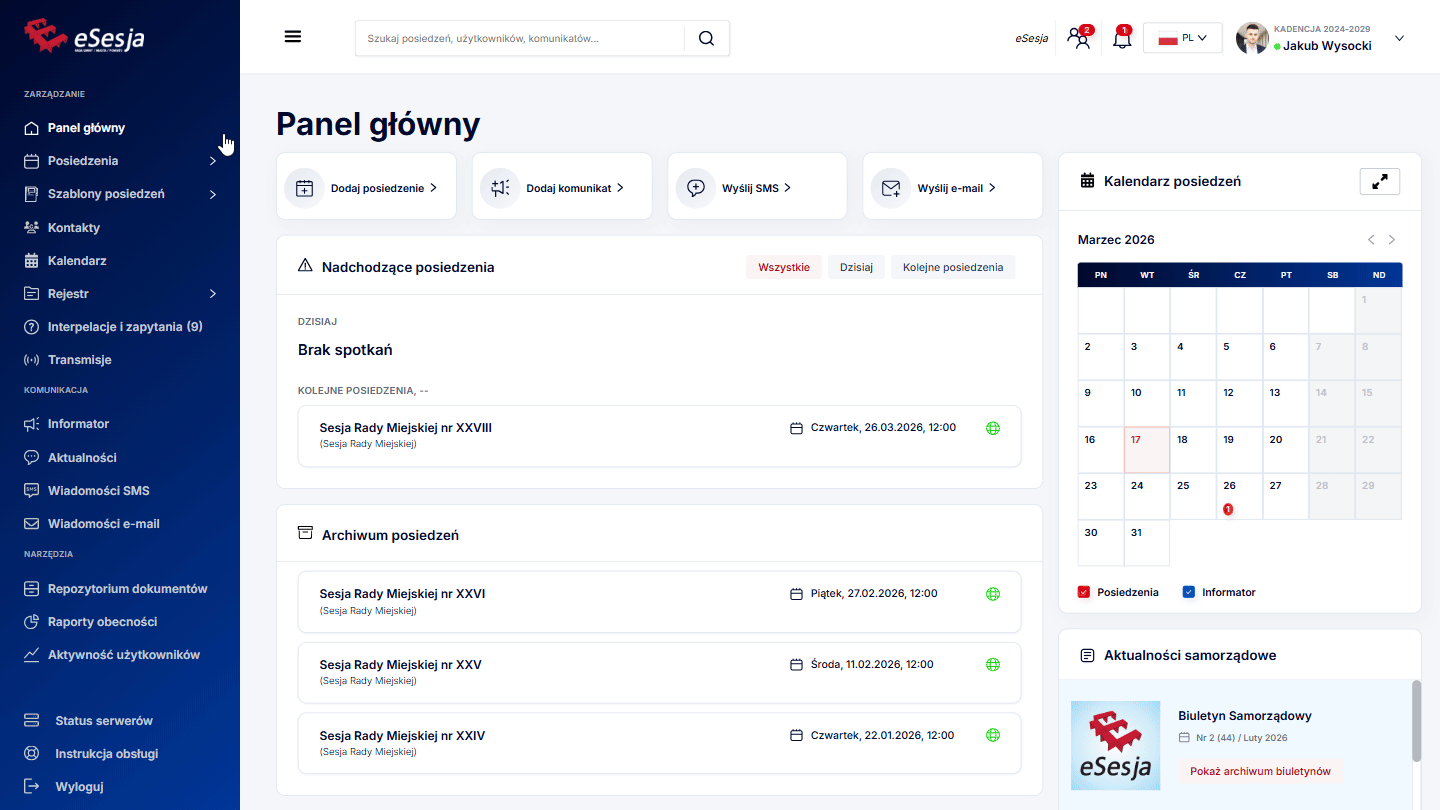
Task: Expand the Rejestr sidebar submenu
Action: tap(212, 294)
